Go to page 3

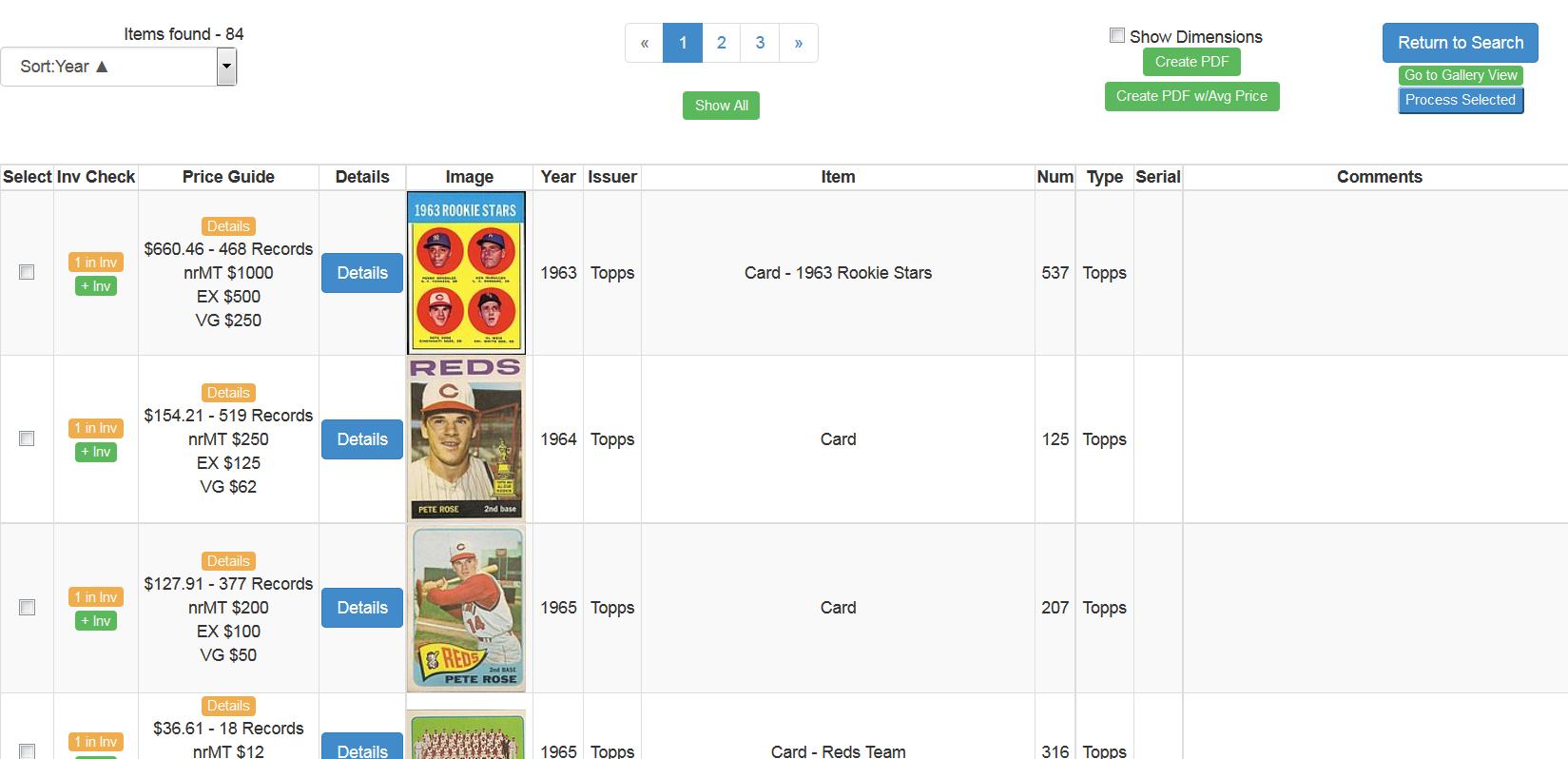(760, 43)
